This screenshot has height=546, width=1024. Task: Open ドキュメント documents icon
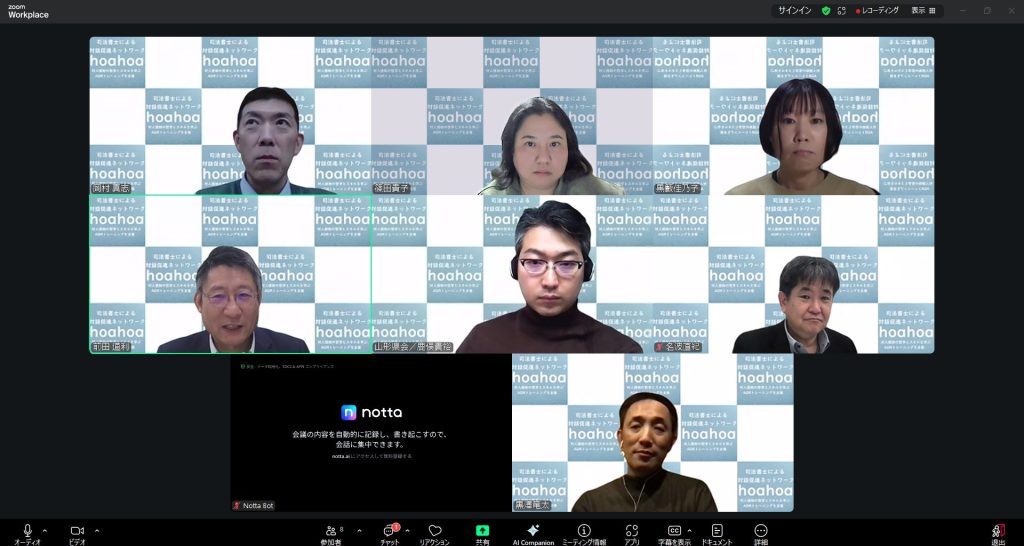[x=717, y=531]
